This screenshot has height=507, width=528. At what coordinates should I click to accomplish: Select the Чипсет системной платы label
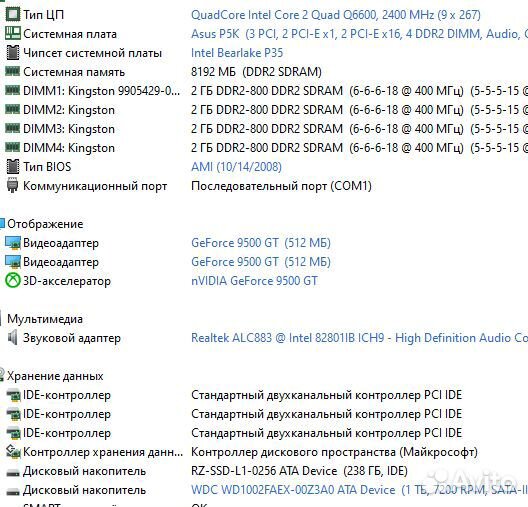click(93, 53)
